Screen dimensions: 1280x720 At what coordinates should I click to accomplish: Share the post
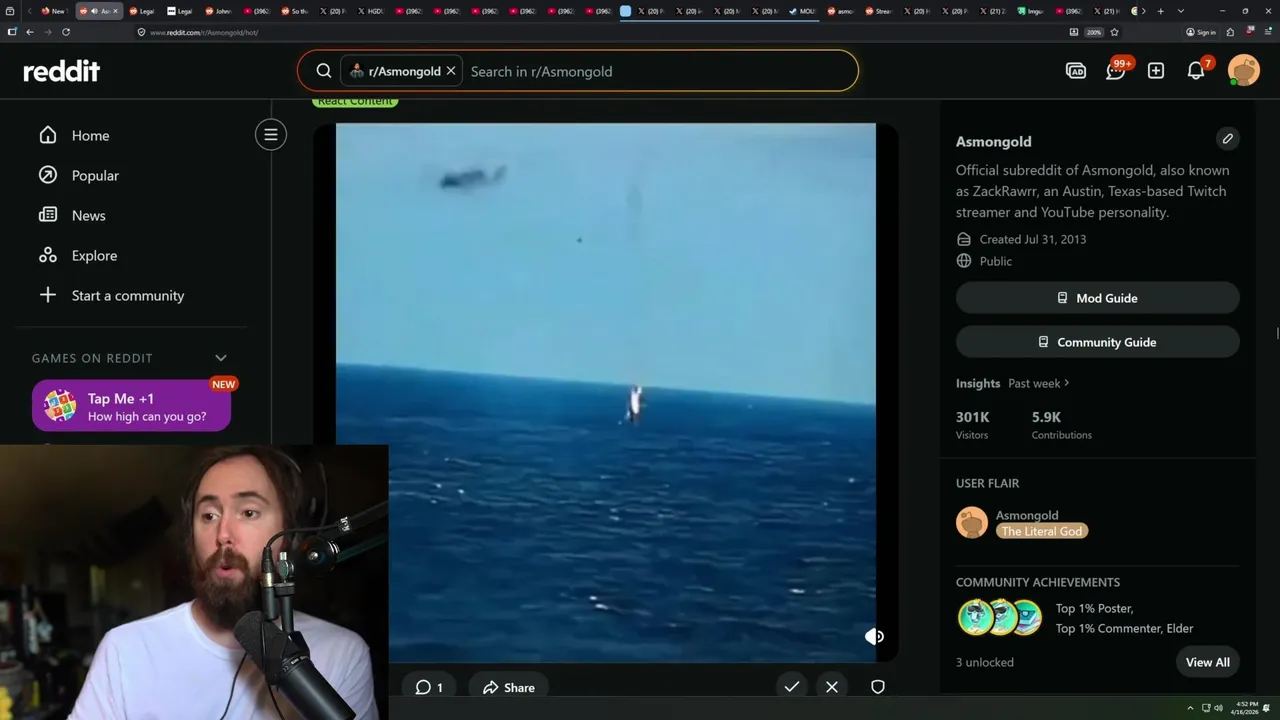[x=509, y=687]
